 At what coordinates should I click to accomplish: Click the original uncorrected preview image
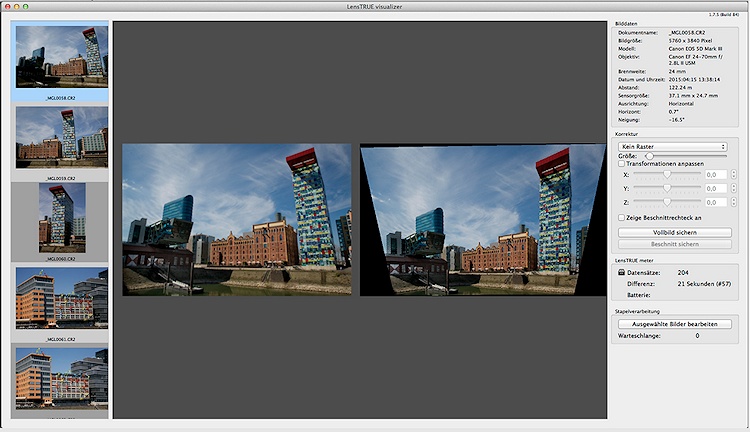[237, 219]
